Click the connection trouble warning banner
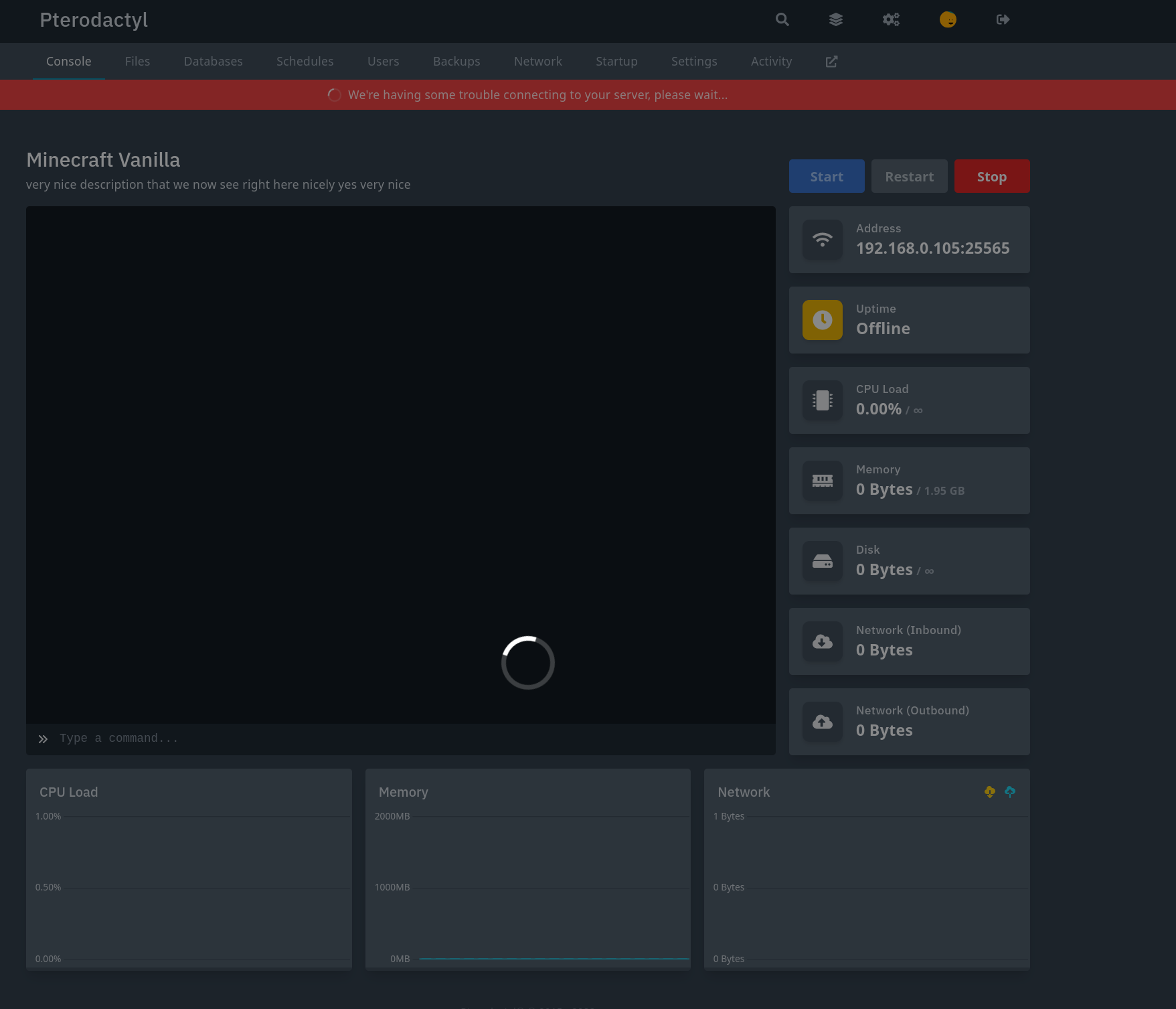The image size is (1176, 1009). point(588,95)
